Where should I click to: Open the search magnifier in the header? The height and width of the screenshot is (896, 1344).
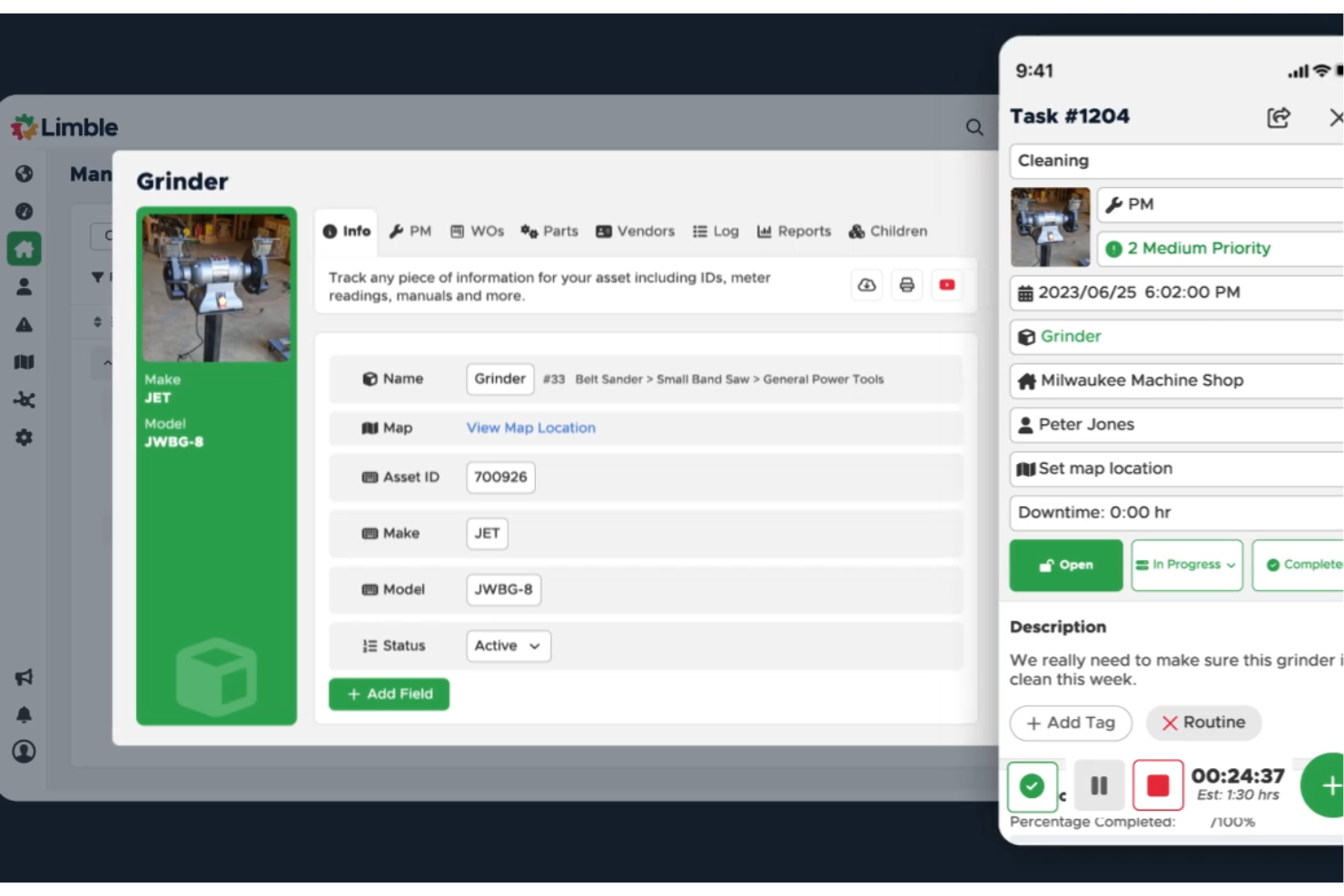(973, 127)
